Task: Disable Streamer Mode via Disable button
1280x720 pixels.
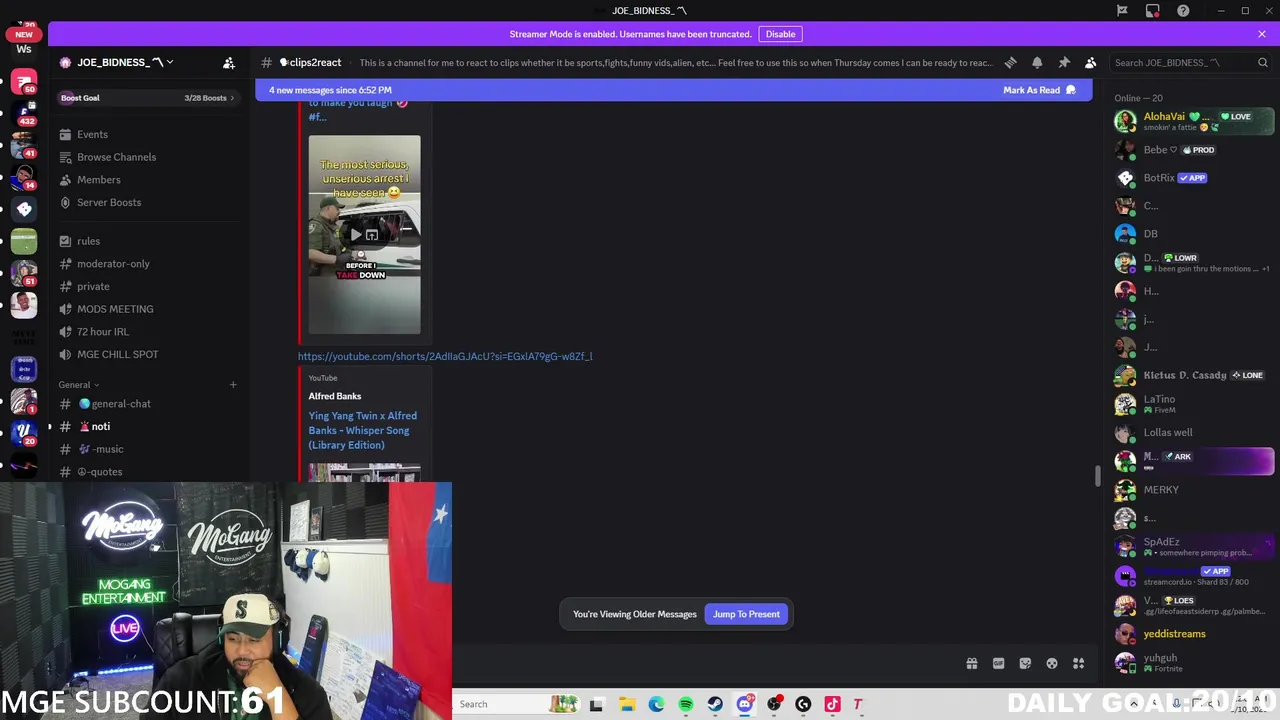Action: tap(780, 34)
